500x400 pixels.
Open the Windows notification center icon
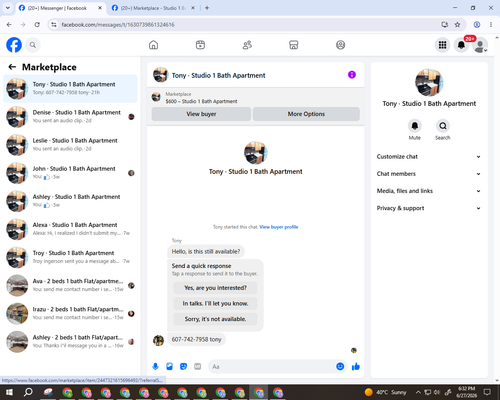pos(487,392)
